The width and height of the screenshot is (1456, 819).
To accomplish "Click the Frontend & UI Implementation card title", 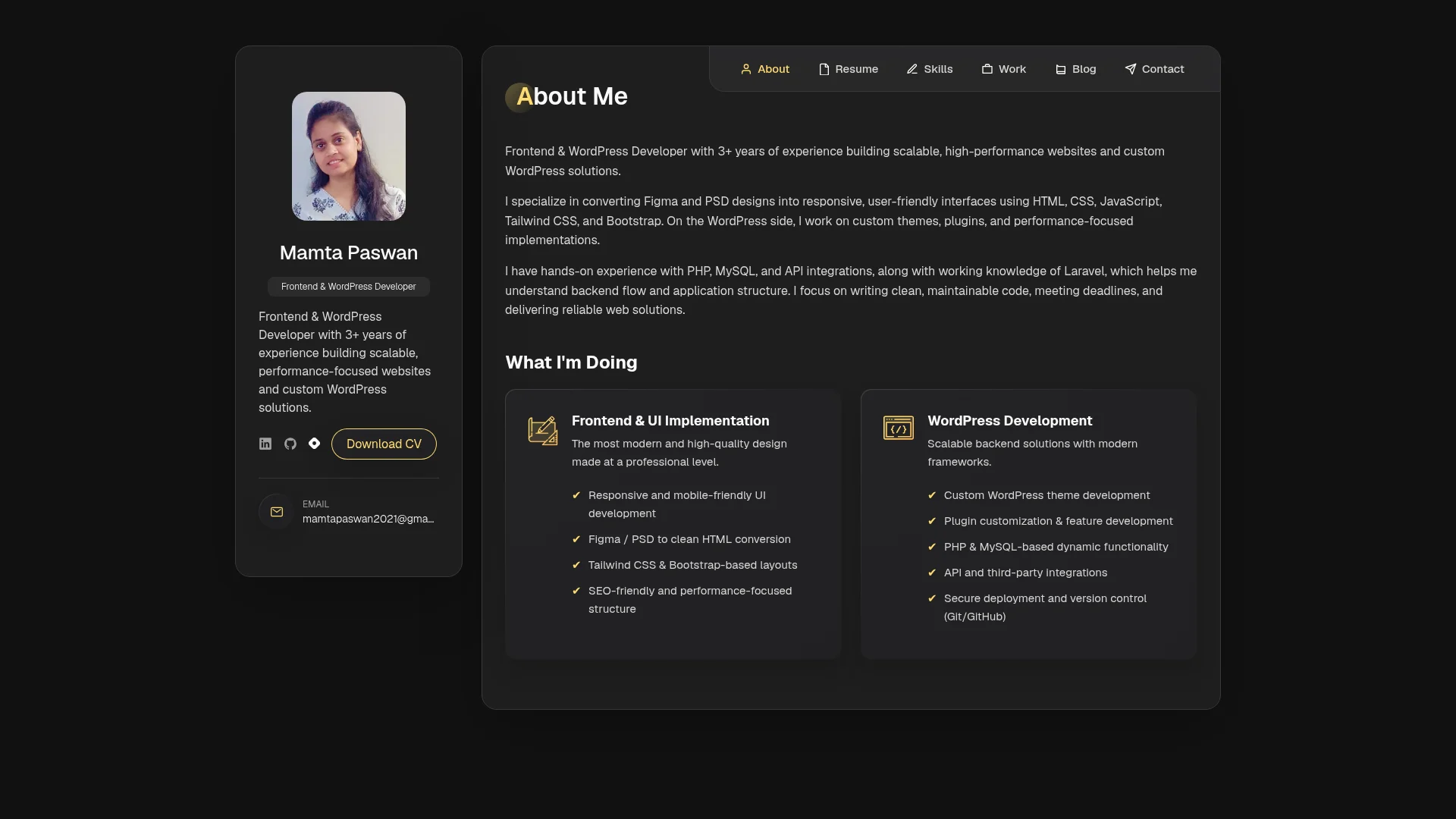I will tap(670, 421).
